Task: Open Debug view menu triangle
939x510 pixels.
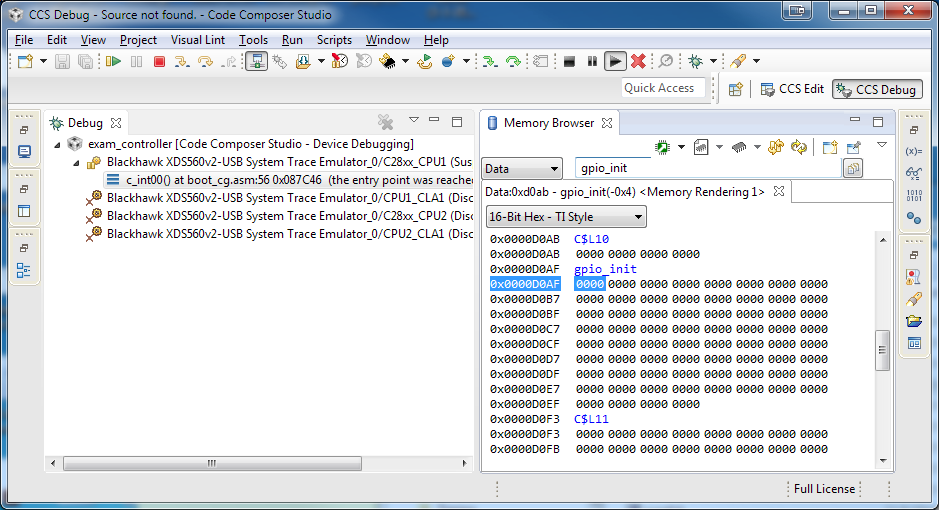Action: pos(414,120)
